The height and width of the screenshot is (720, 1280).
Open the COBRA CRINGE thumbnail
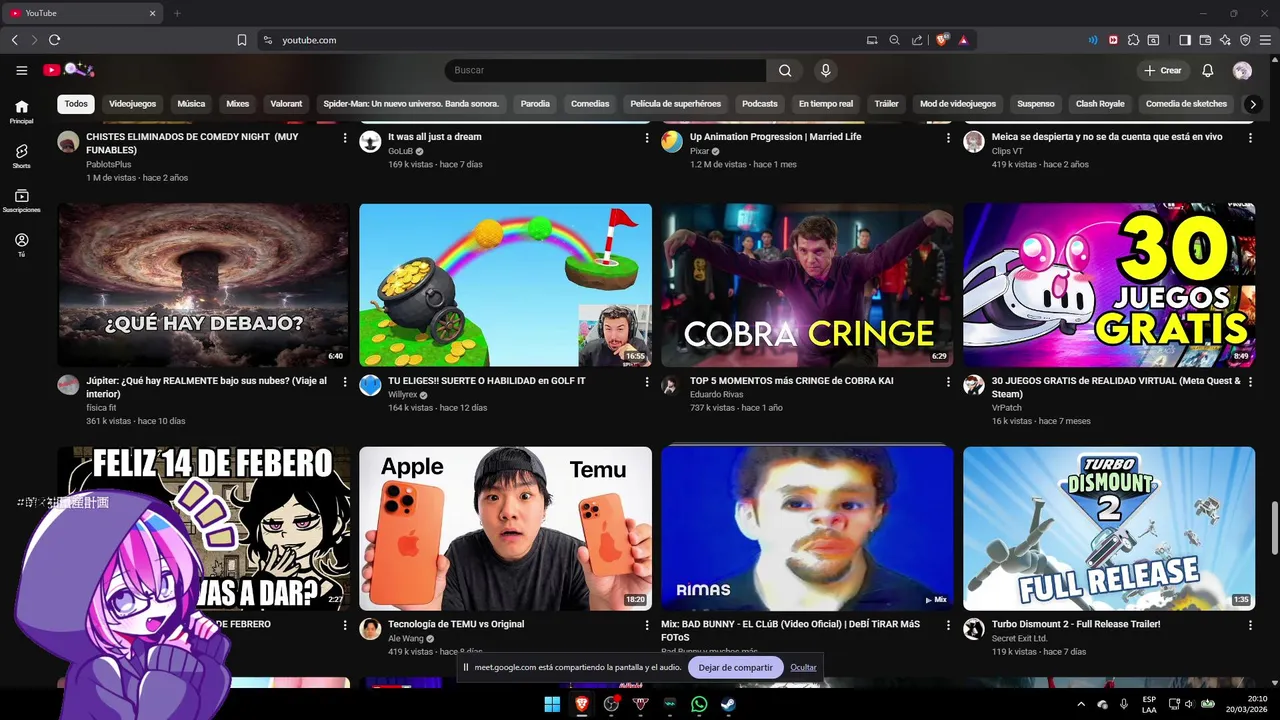(x=807, y=285)
